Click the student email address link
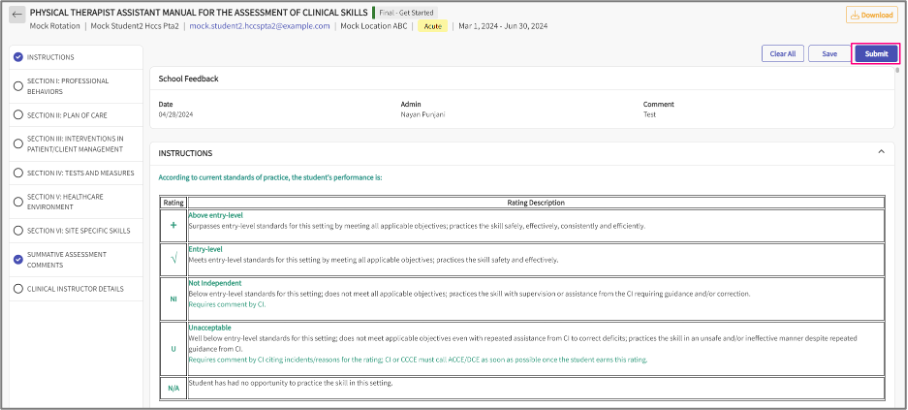 259,26
